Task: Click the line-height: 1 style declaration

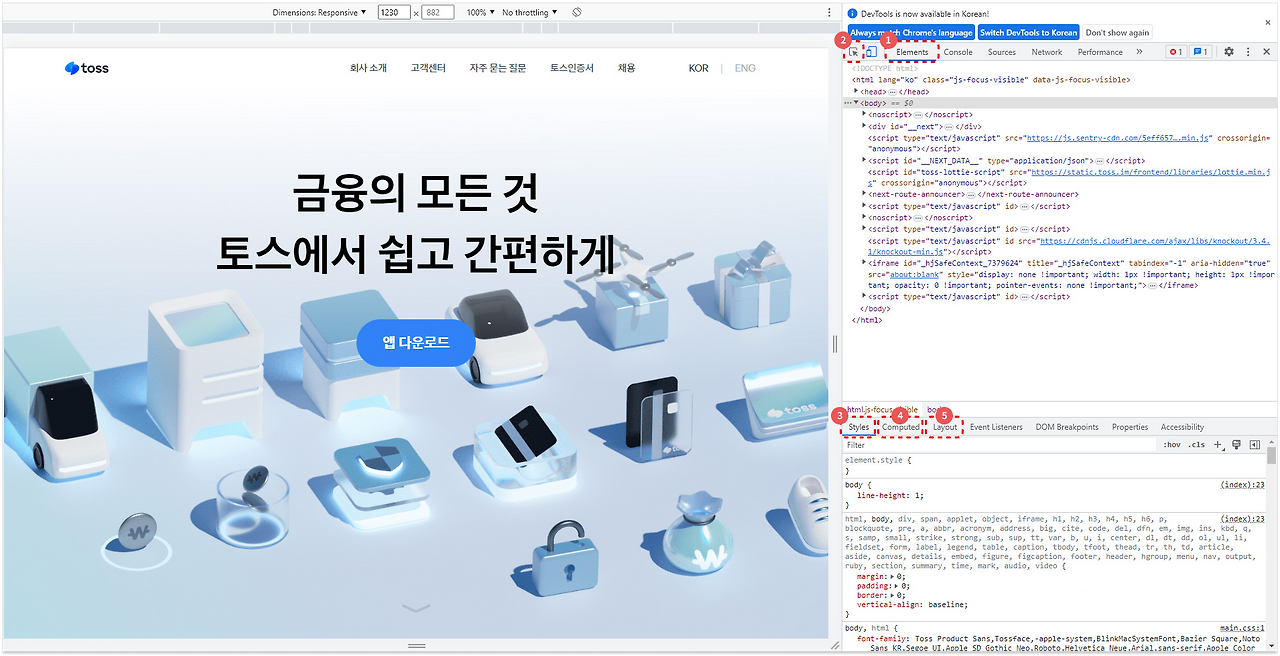Action: [891, 496]
